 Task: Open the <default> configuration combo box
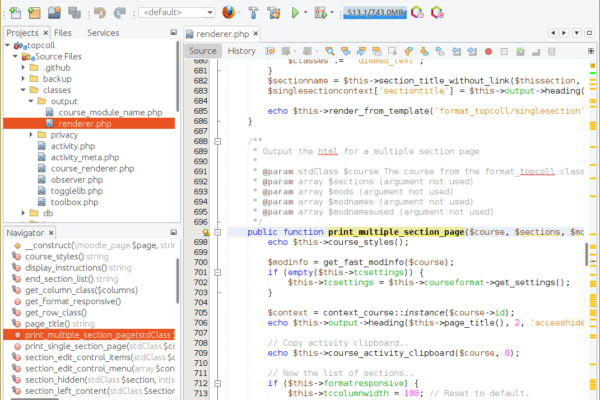[177, 13]
